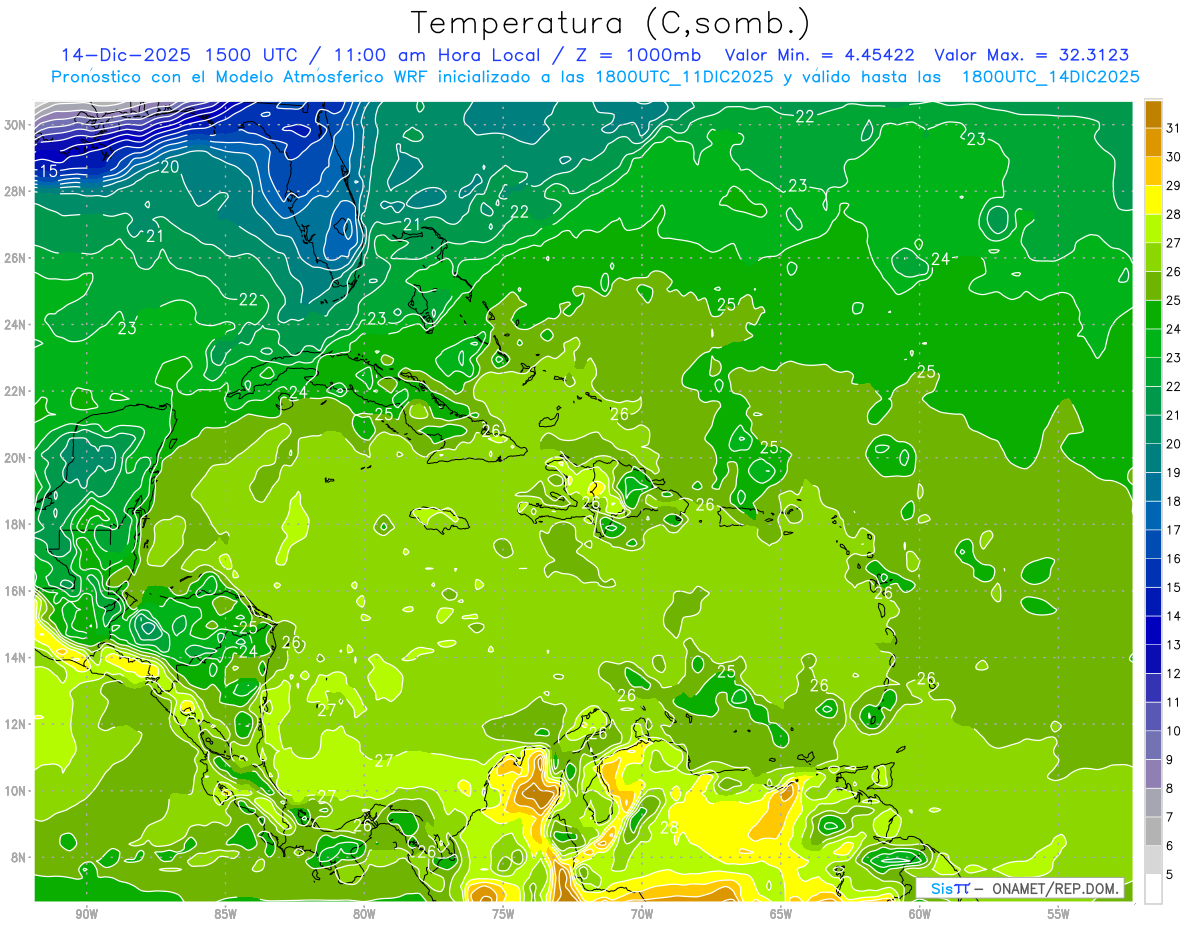1200x927 pixels.
Task: Click the "22N" latitude axis label
Action: (15, 391)
